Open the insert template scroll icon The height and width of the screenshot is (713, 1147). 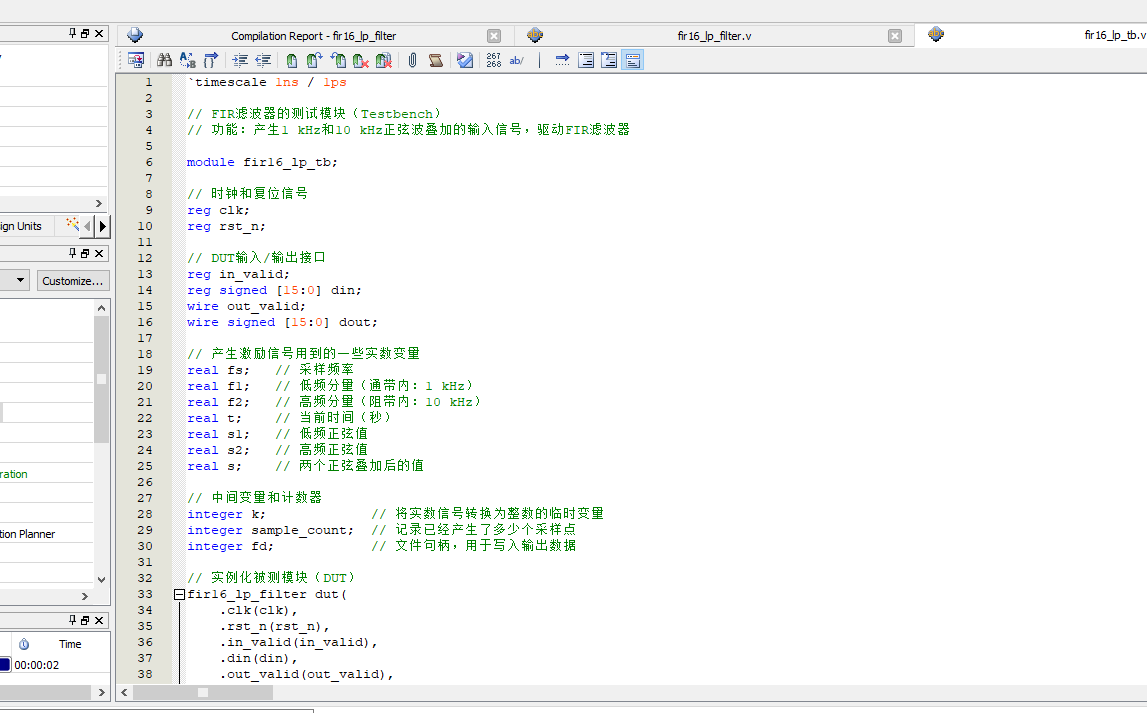[x=436, y=60]
